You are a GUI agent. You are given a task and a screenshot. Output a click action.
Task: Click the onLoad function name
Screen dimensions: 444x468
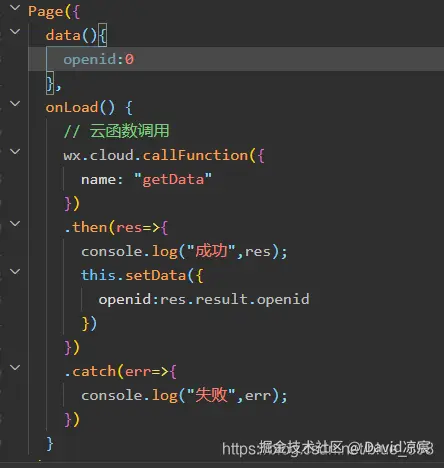tap(72, 107)
